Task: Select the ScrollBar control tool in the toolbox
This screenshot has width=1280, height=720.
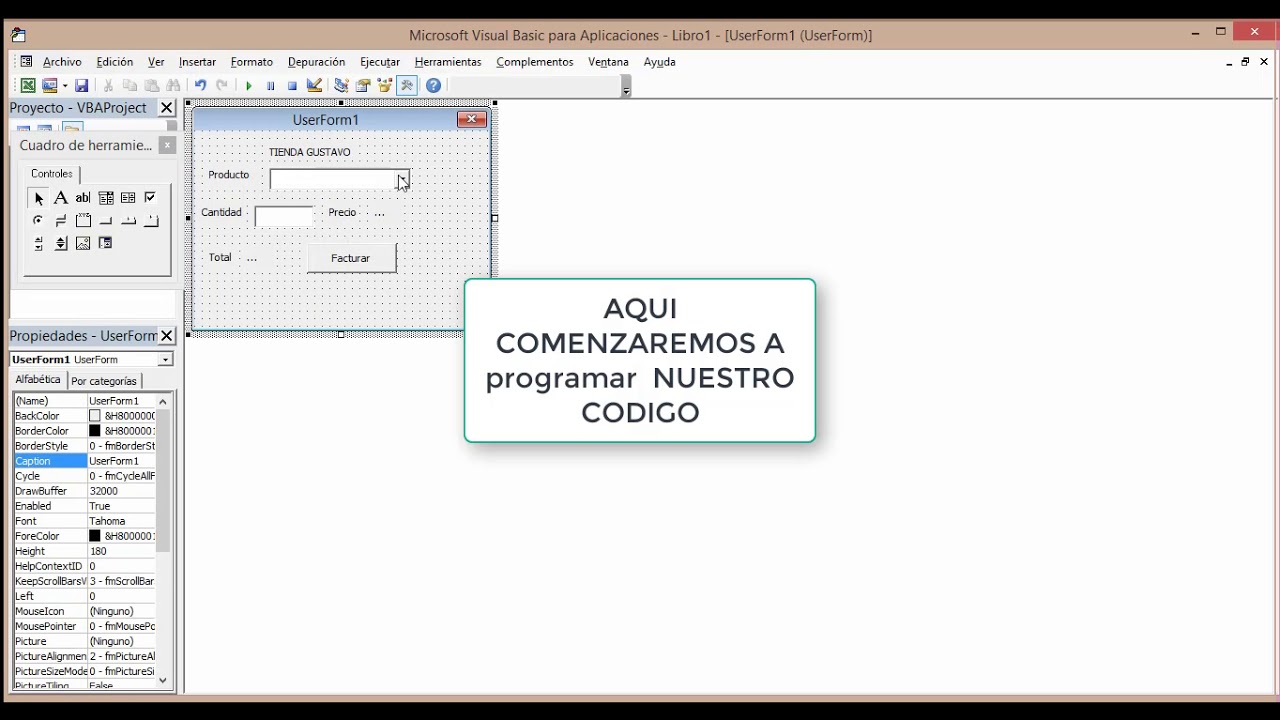Action: (x=38, y=243)
